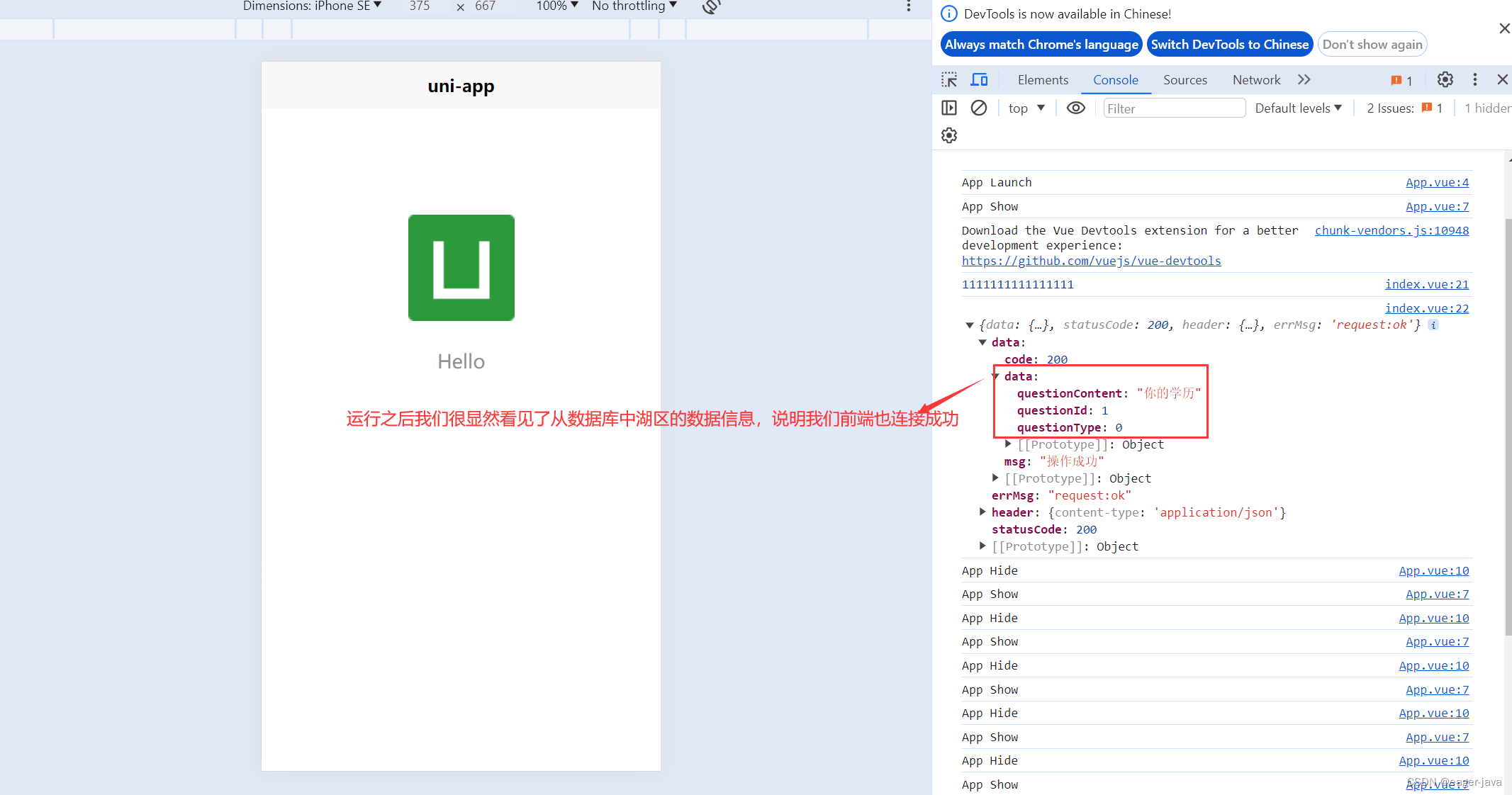Open DevTools three-dot customize menu
This screenshot has height=795, width=1512.
click(1475, 79)
